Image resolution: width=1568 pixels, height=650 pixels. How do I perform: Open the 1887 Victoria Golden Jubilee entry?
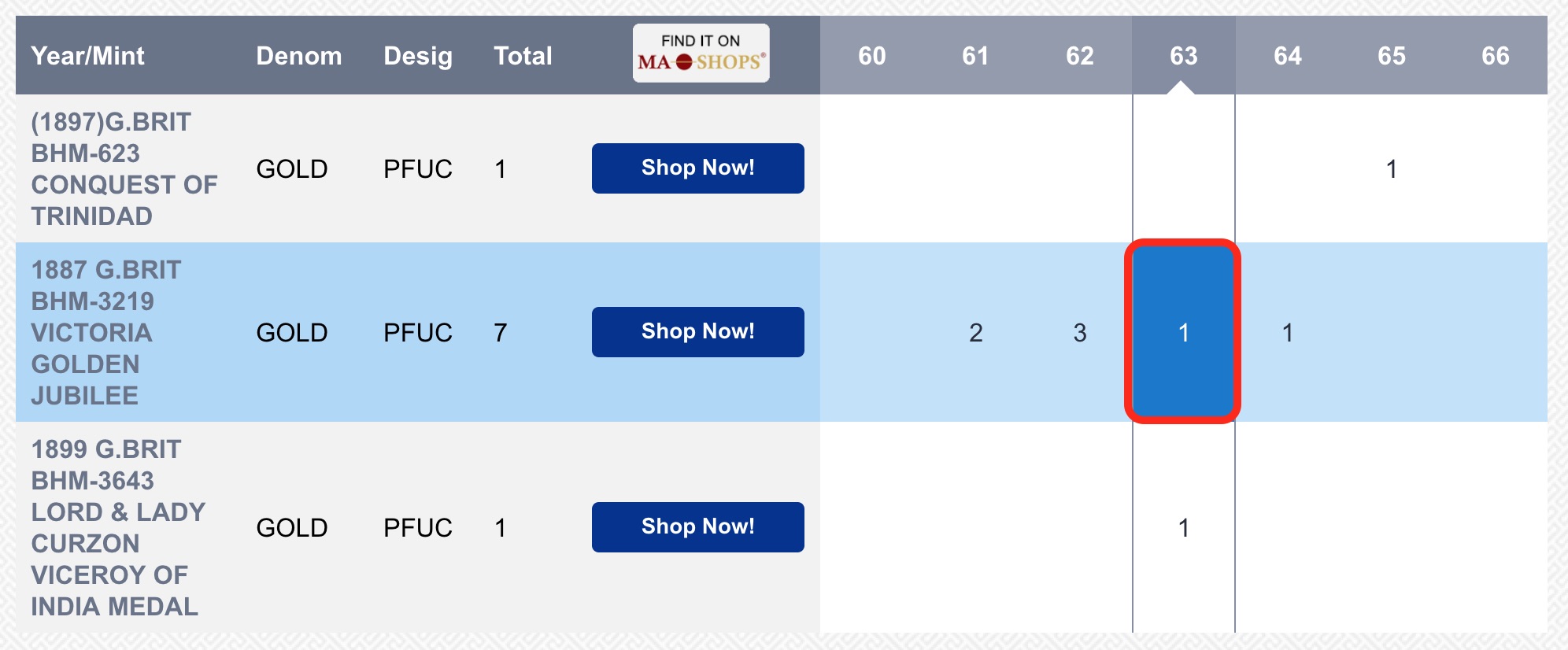105,332
